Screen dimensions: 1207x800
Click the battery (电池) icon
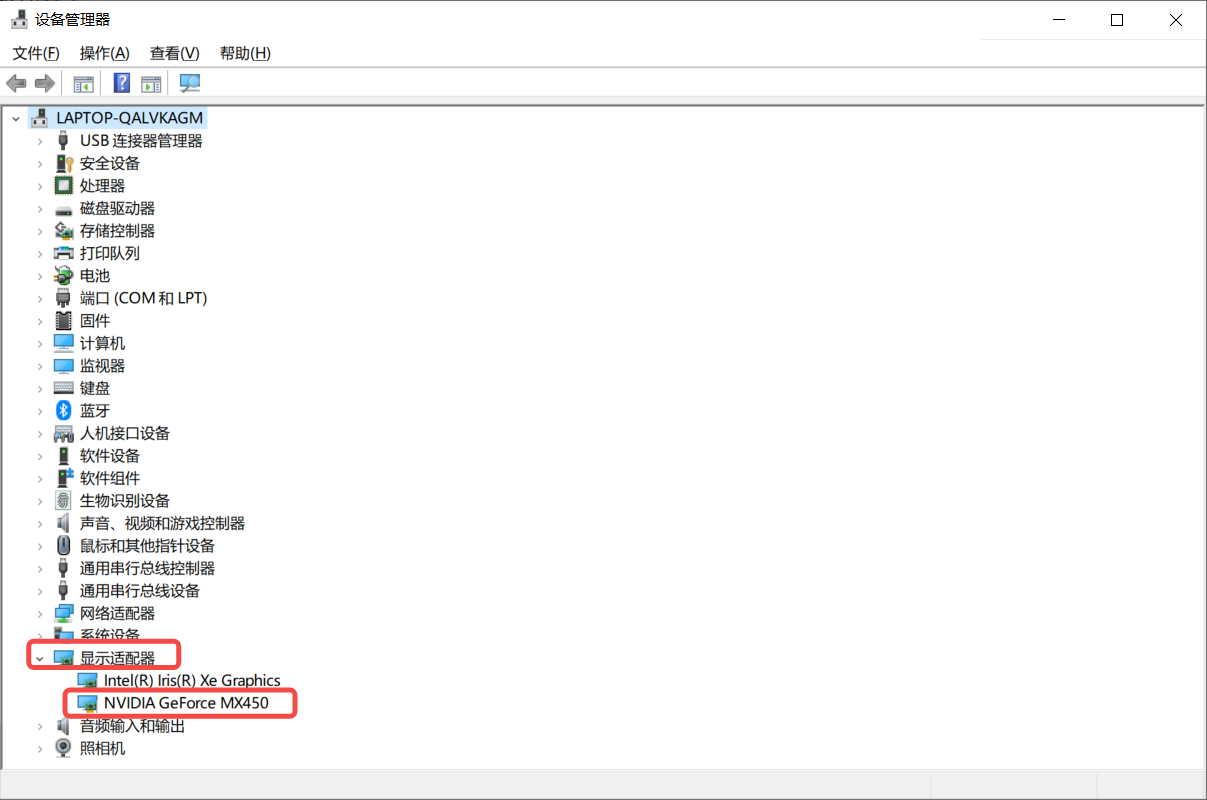tap(64, 276)
